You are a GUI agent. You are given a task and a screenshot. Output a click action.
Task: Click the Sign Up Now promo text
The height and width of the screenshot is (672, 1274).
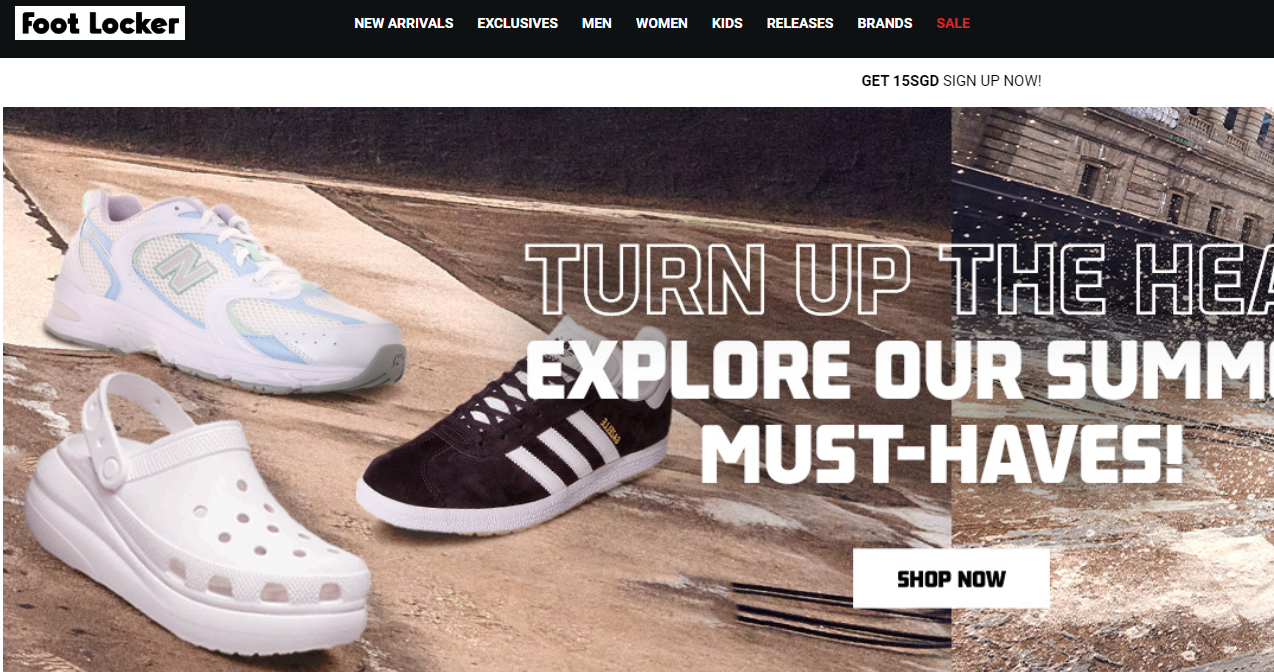(992, 81)
